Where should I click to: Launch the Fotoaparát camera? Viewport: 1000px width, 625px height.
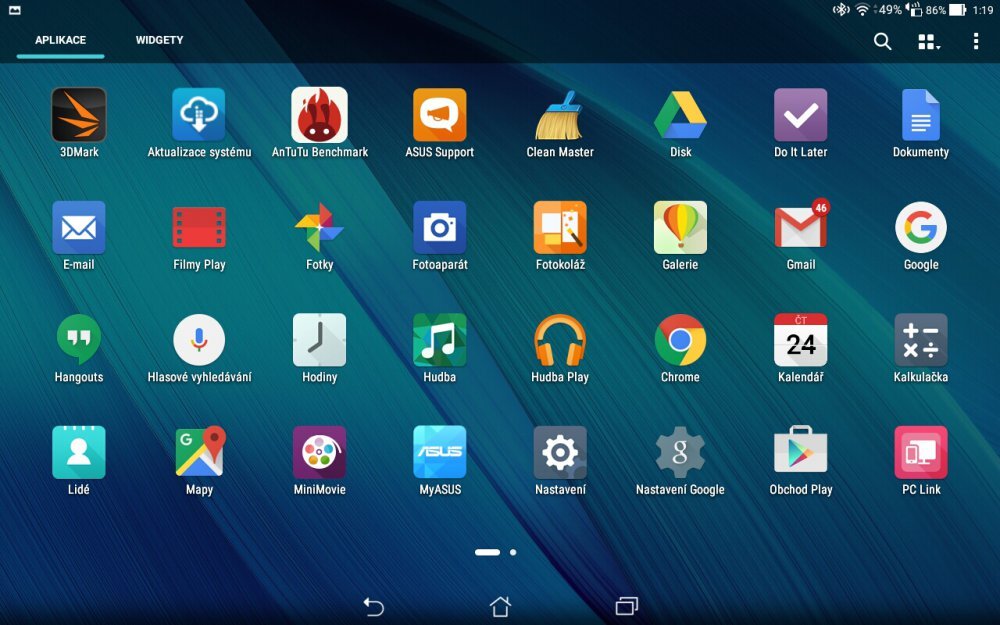(439, 228)
